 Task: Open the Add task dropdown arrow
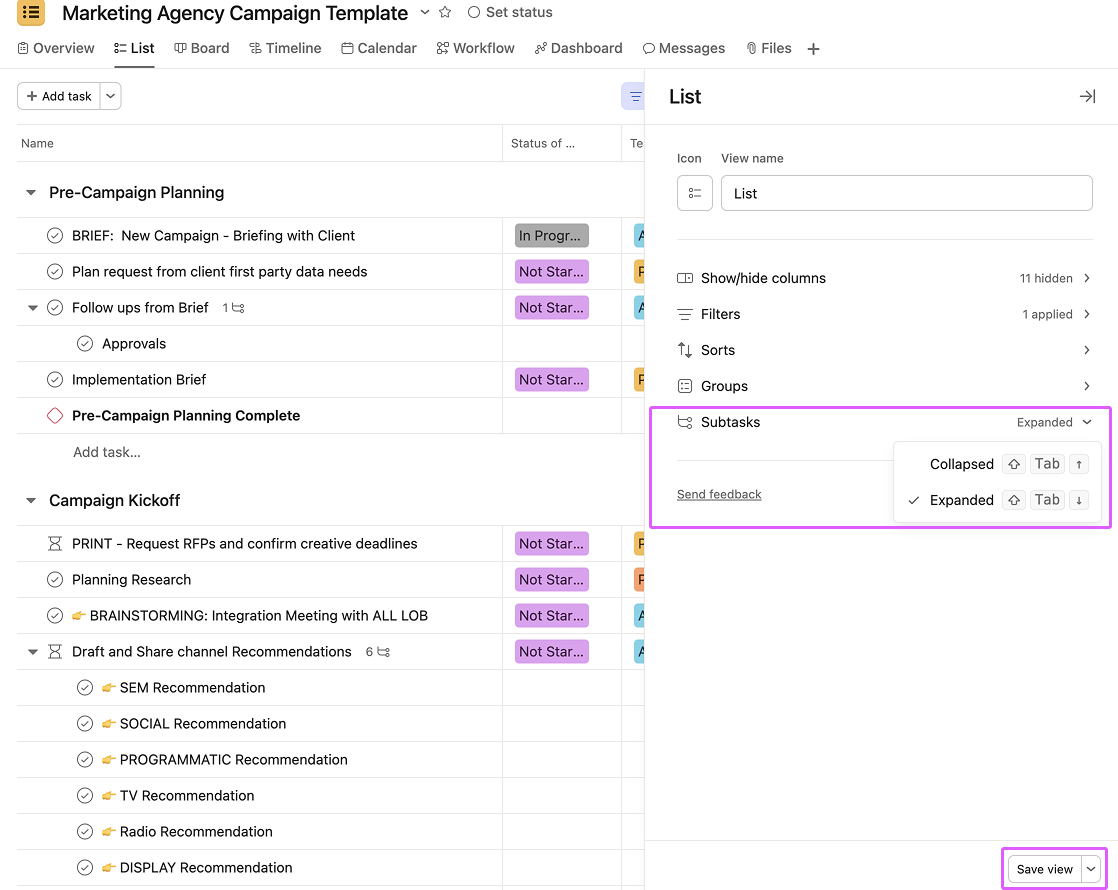(x=110, y=96)
